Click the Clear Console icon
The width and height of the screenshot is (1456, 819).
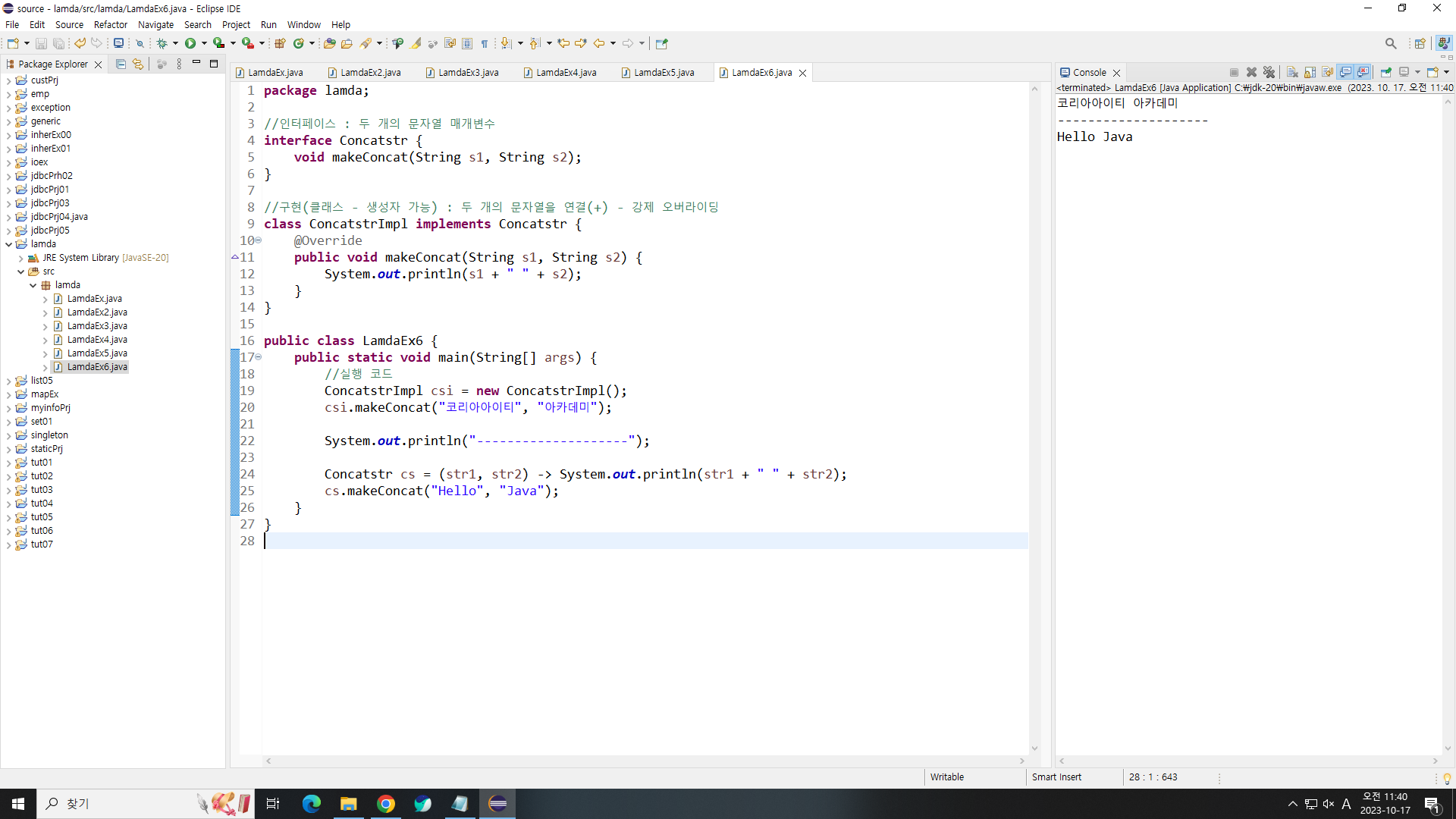(x=1292, y=72)
